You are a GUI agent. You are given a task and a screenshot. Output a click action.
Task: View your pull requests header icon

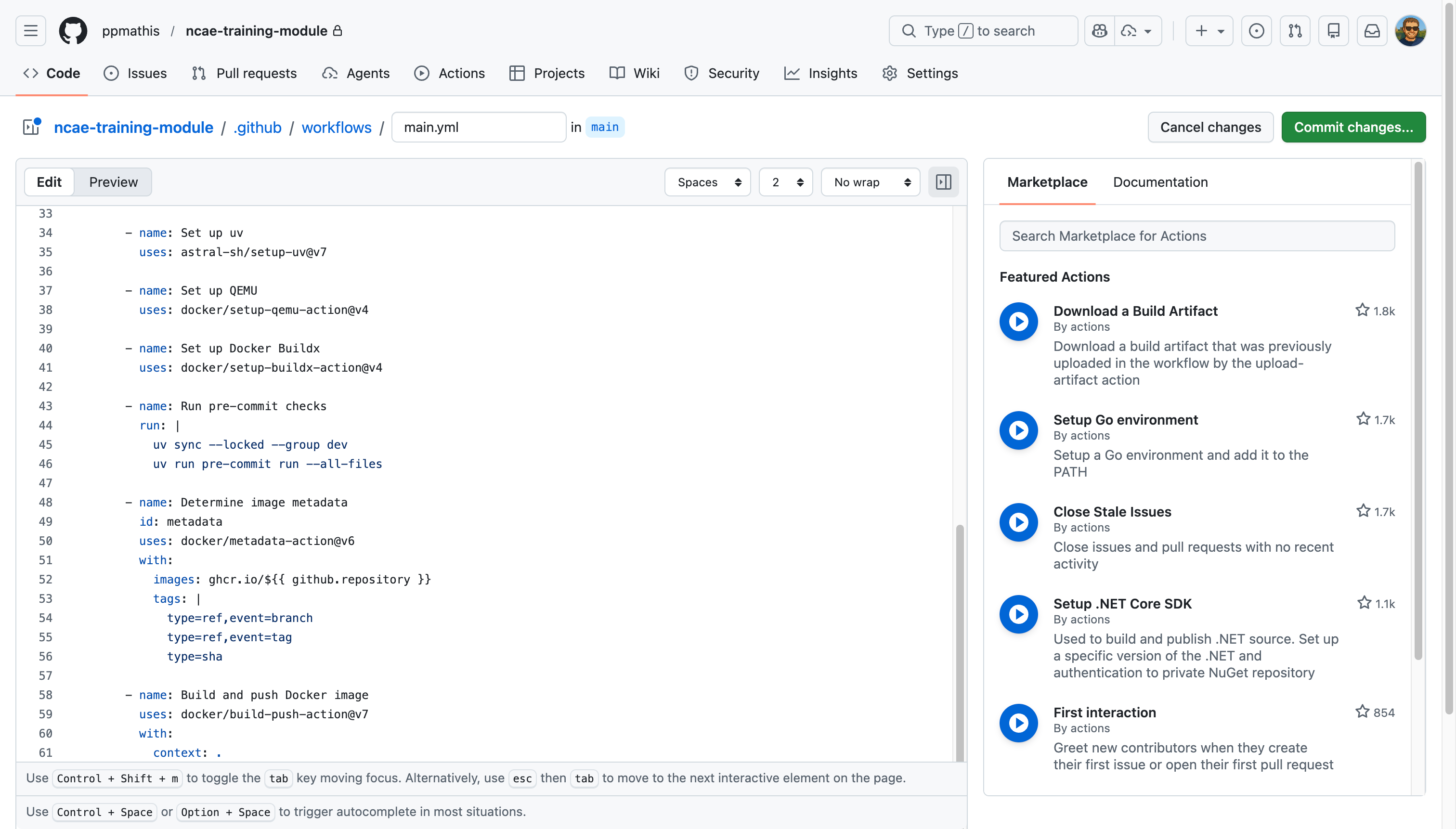[1295, 31]
